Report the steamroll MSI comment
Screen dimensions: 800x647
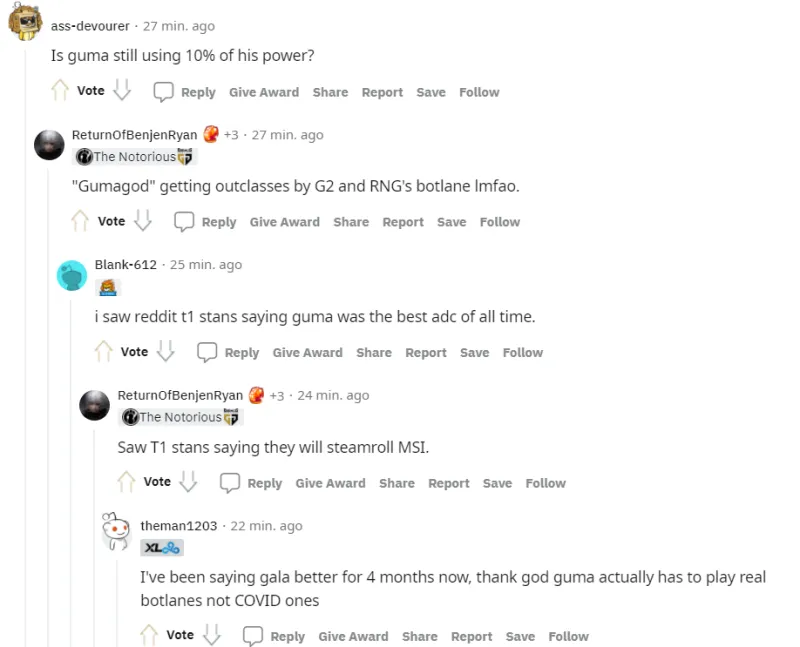pyautogui.click(x=448, y=483)
